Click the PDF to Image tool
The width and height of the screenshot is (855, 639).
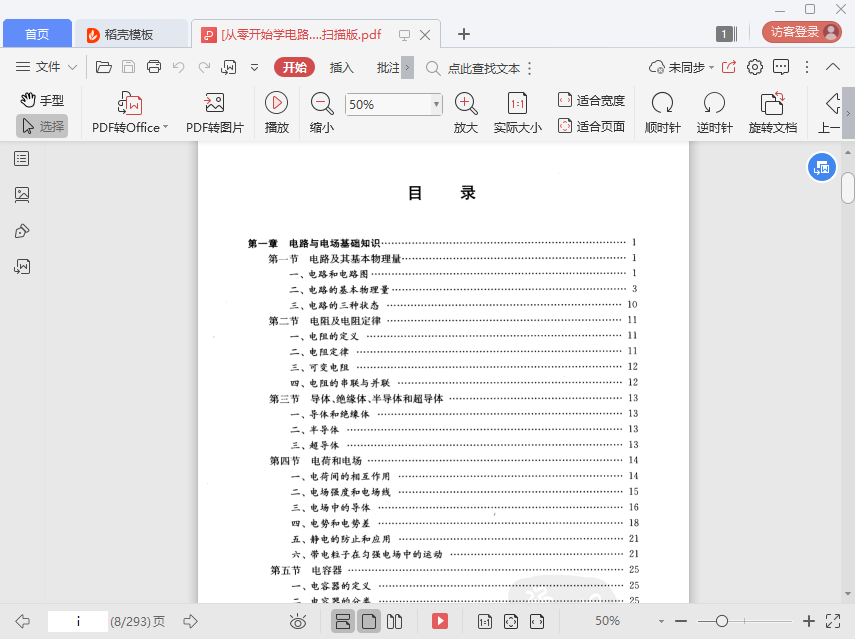click(214, 113)
